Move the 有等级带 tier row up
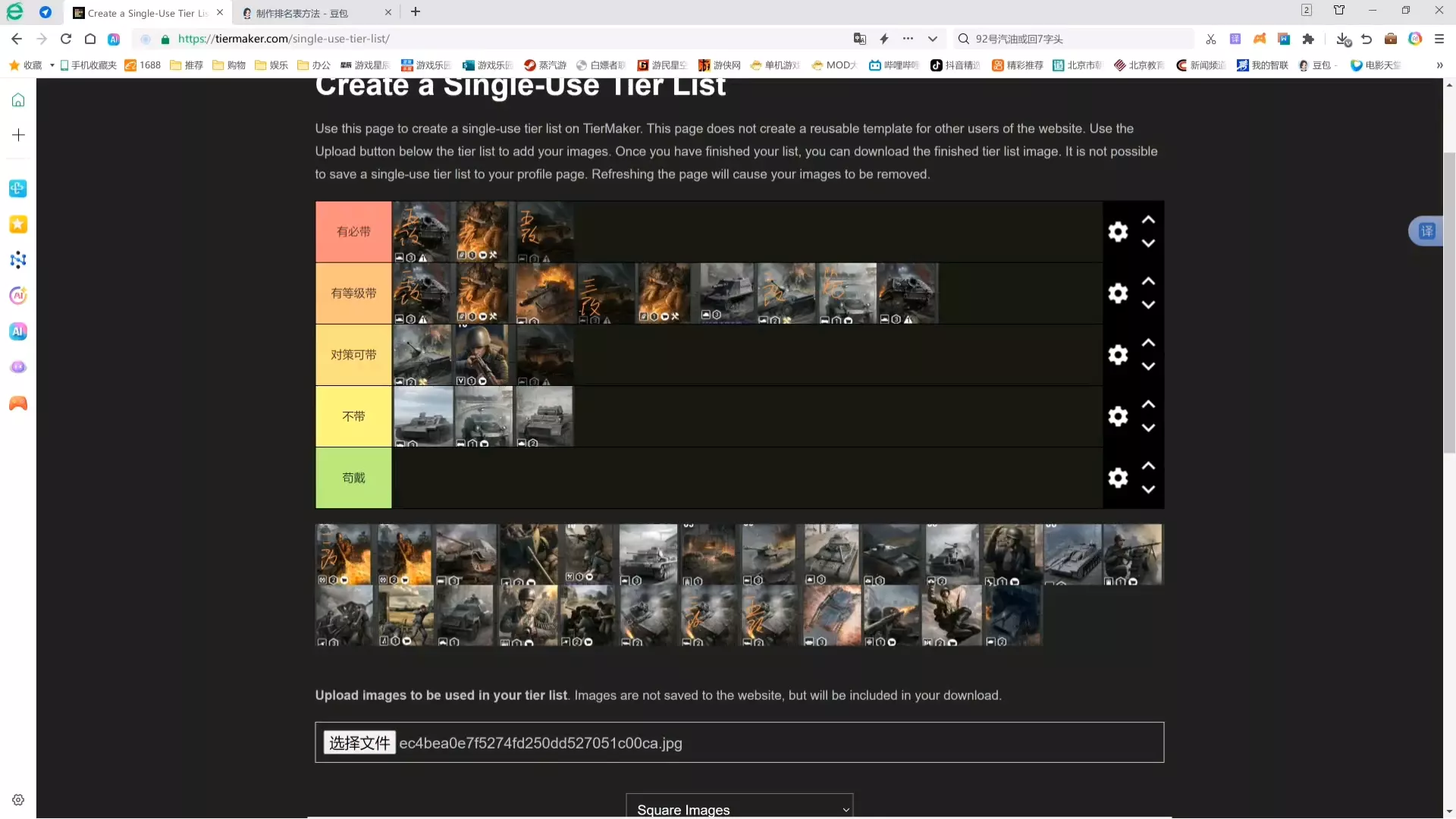 tap(1148, 281)
